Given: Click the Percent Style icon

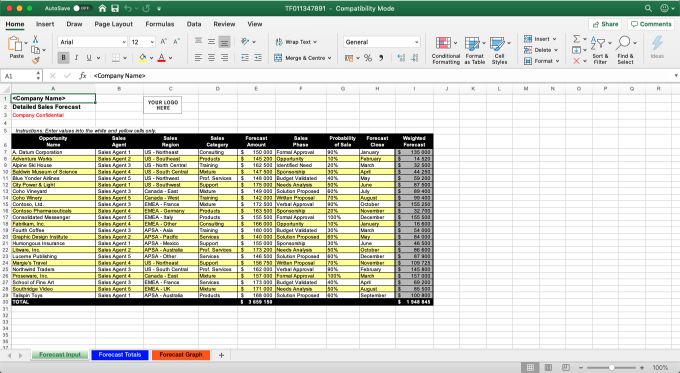Looking at the screenshot, I should pyautogui.click(x=368, y=58).
